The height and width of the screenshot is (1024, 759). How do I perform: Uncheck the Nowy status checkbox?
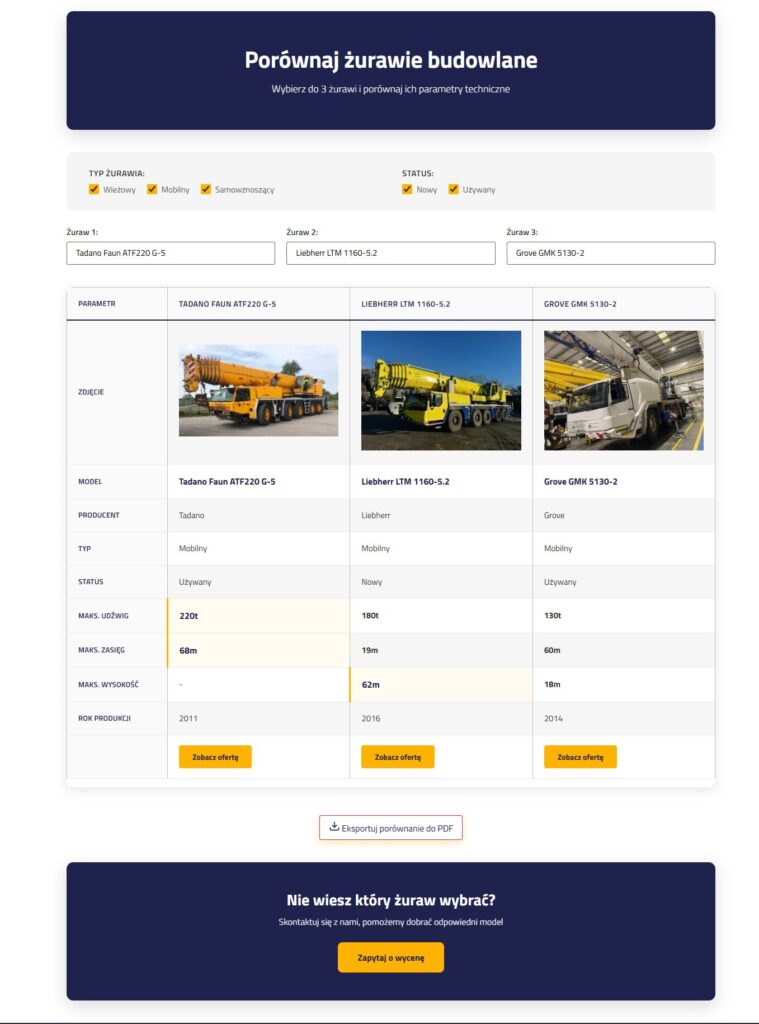coord(407,189)
